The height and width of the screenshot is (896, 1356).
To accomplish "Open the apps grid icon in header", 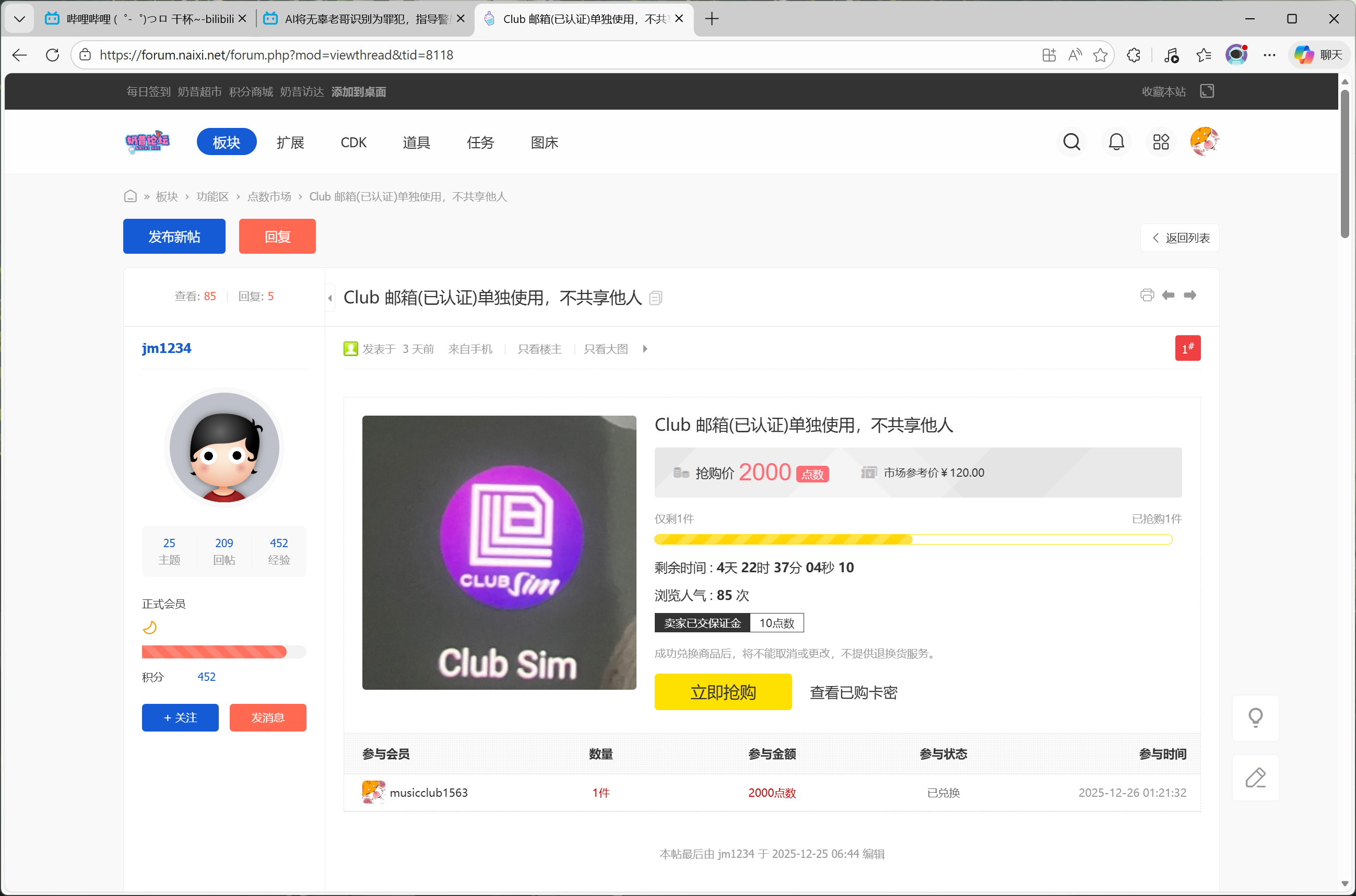I will coord(1161,142).
